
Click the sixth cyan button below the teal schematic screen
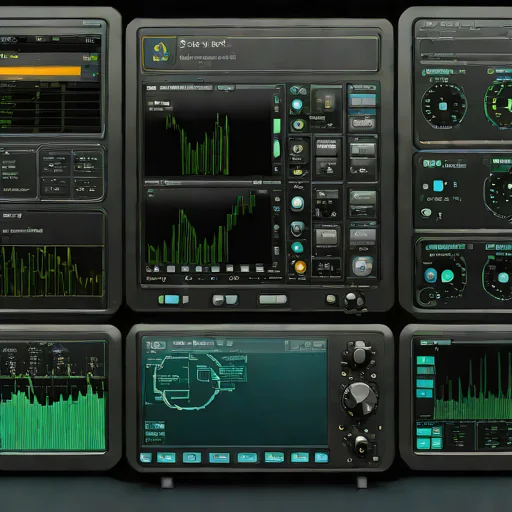(274, 457)
